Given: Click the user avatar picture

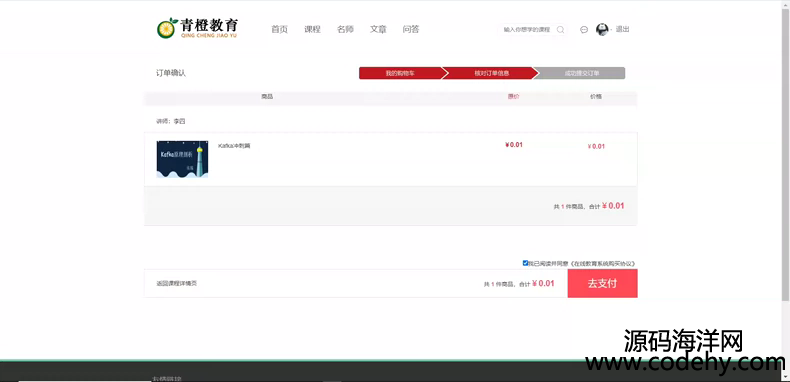Looking at the screenshot, I should click(602, 29).
